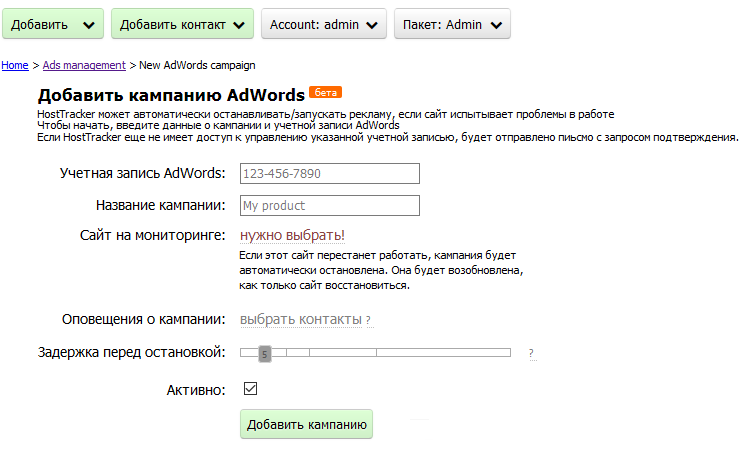Open the выбрать контакты link
The image size is (750, 450).
click(x=300, y=319)
